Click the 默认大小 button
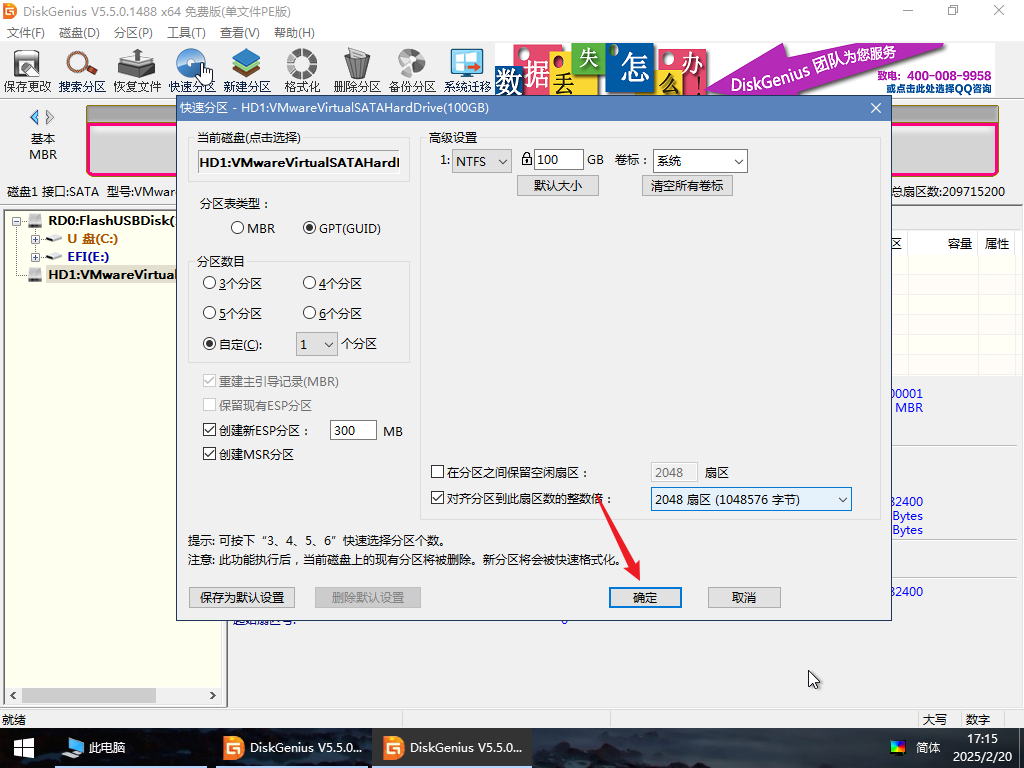The width and height of the screenshot is (1024, 768). click(x=558, y=185)
